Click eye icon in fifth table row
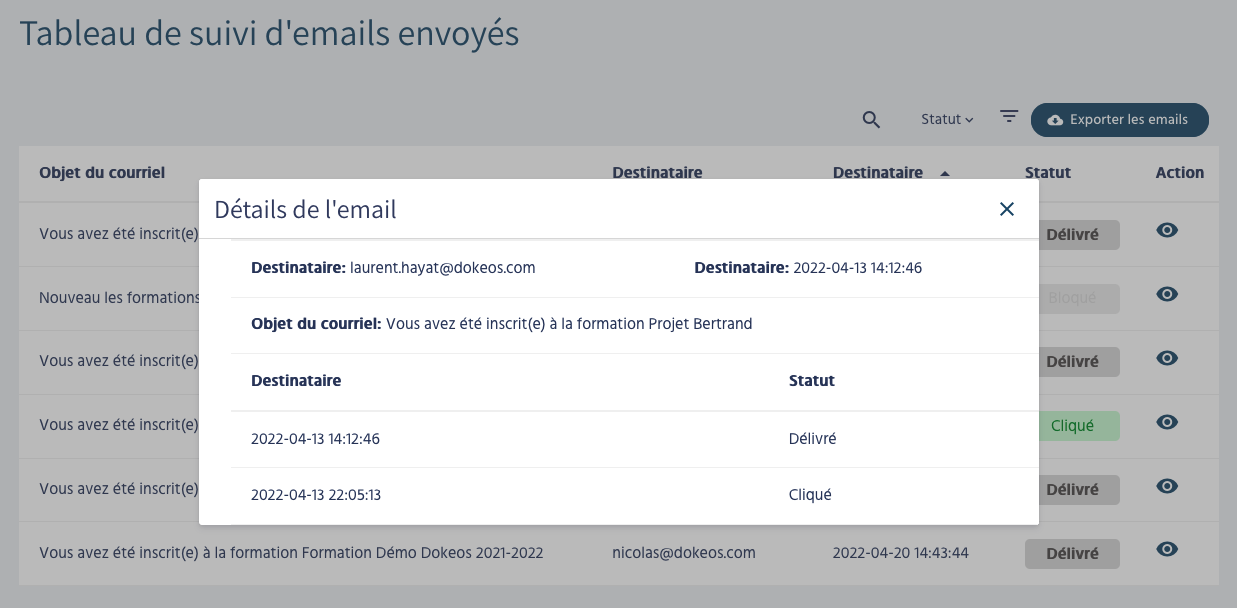 1166,486
